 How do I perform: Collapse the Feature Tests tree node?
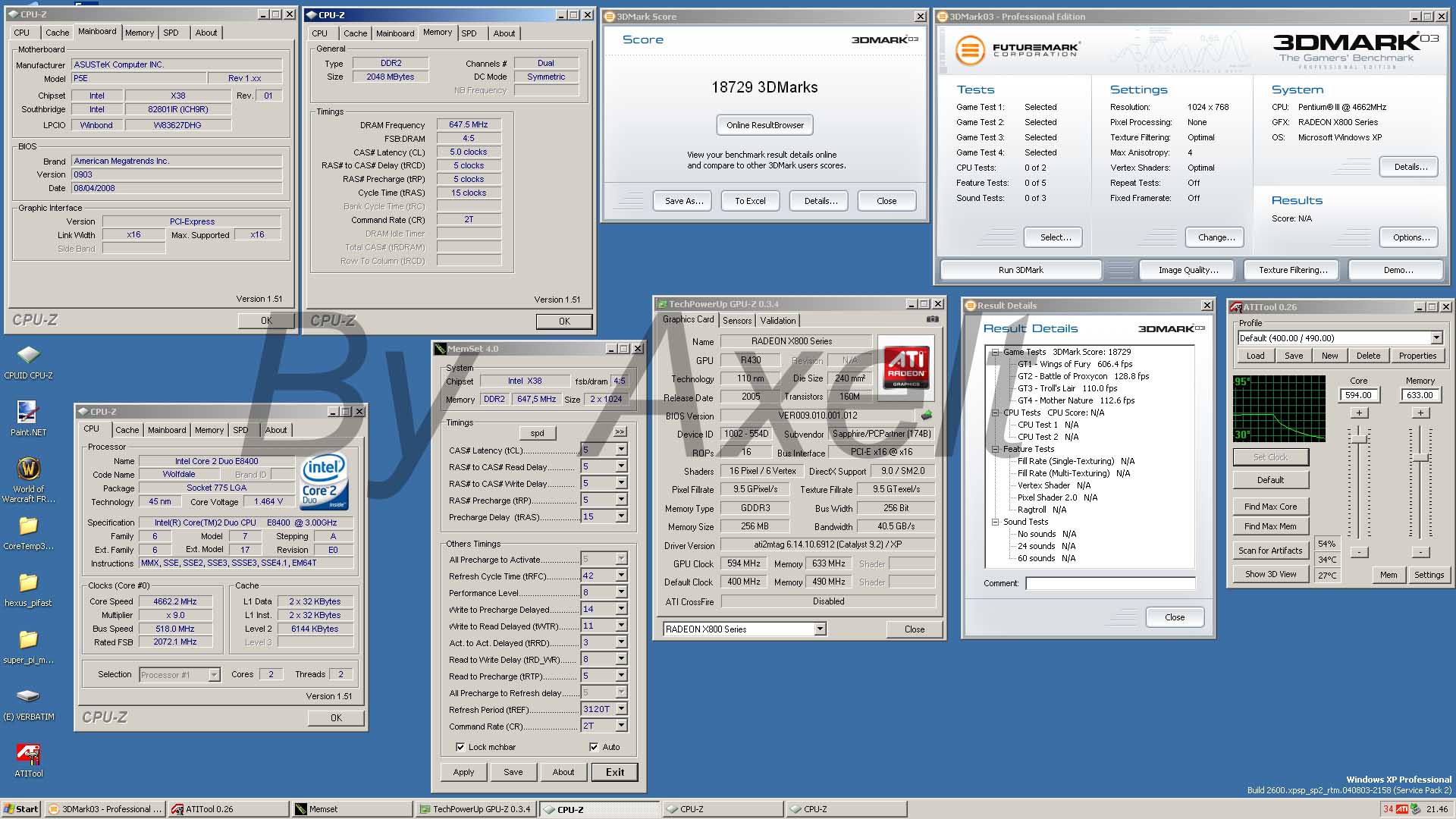995,449
